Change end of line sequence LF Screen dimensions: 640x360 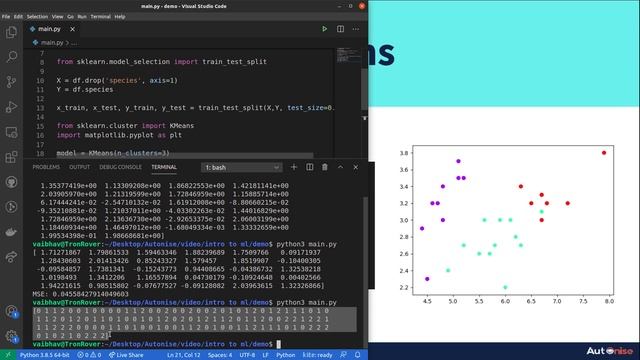click(x=265, y=355)
